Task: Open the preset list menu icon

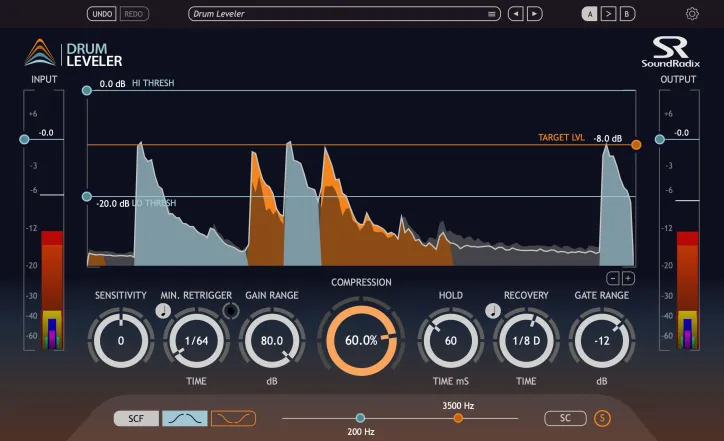Action: click(491, 14)
